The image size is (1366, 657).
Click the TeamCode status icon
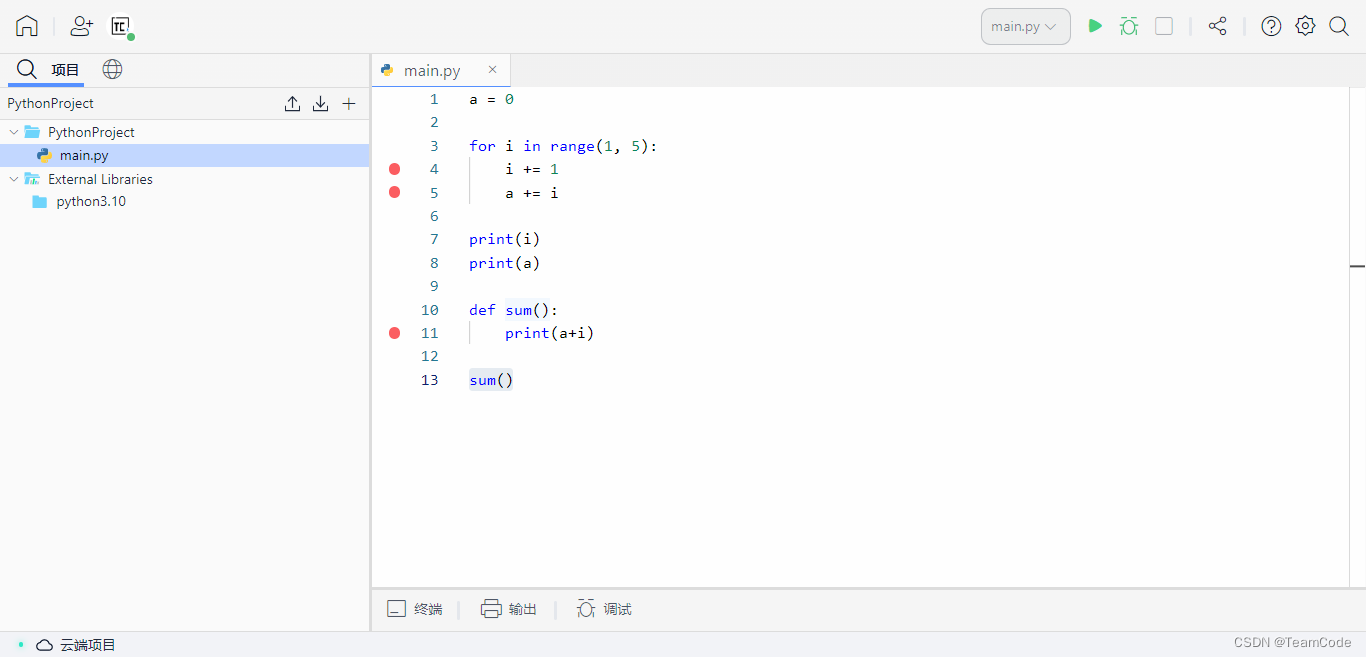point(121,27)
